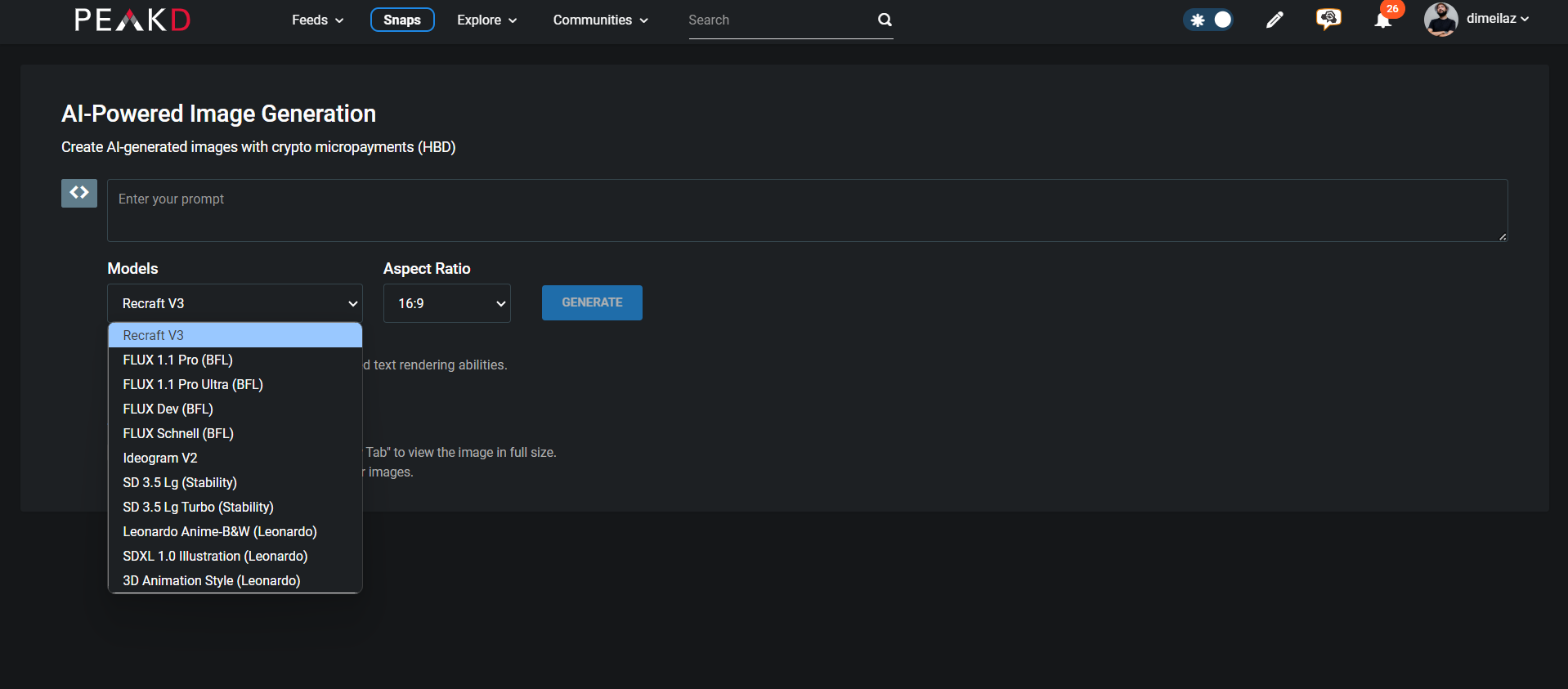The image size is (1568, 689).
Task: Choose FLUX 1.1 Pro Ultra (BFL) model
Action: point(235,384)
